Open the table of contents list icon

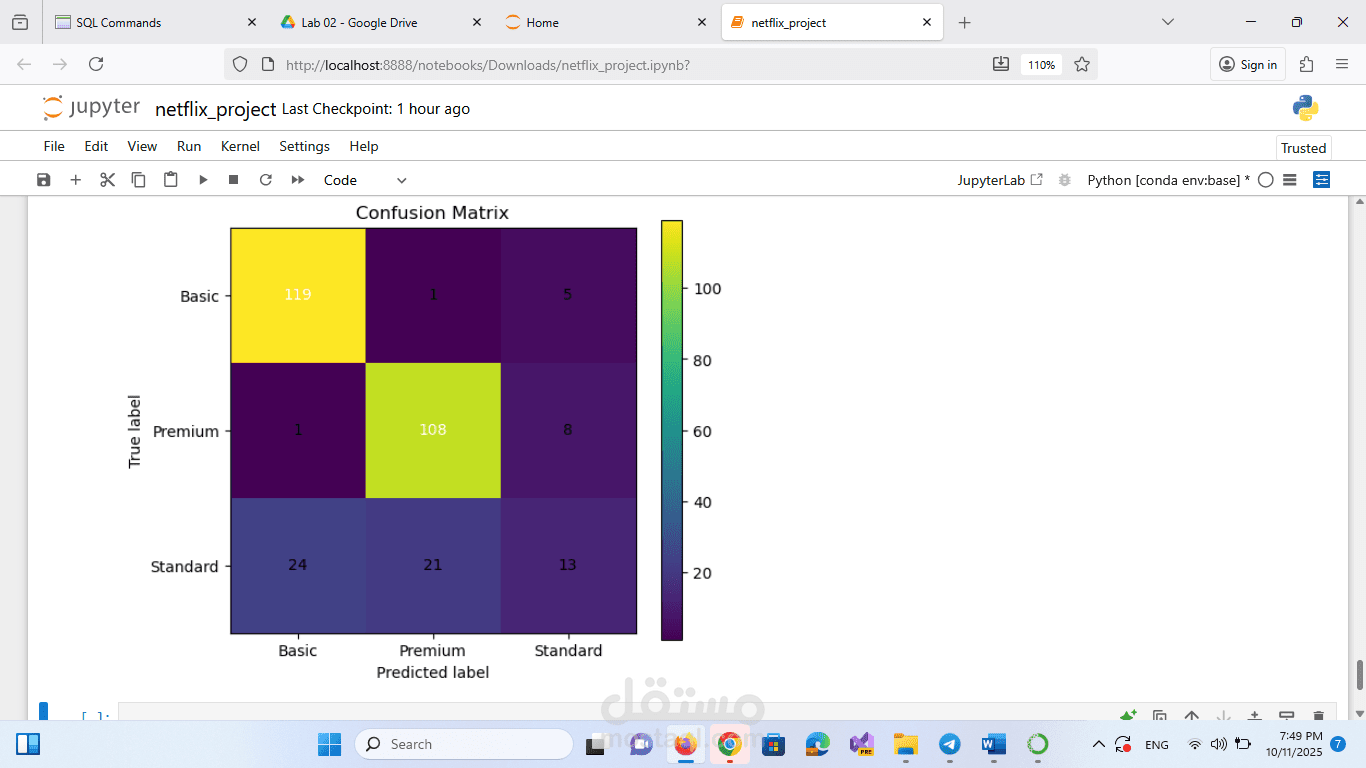pos(1290,180)
